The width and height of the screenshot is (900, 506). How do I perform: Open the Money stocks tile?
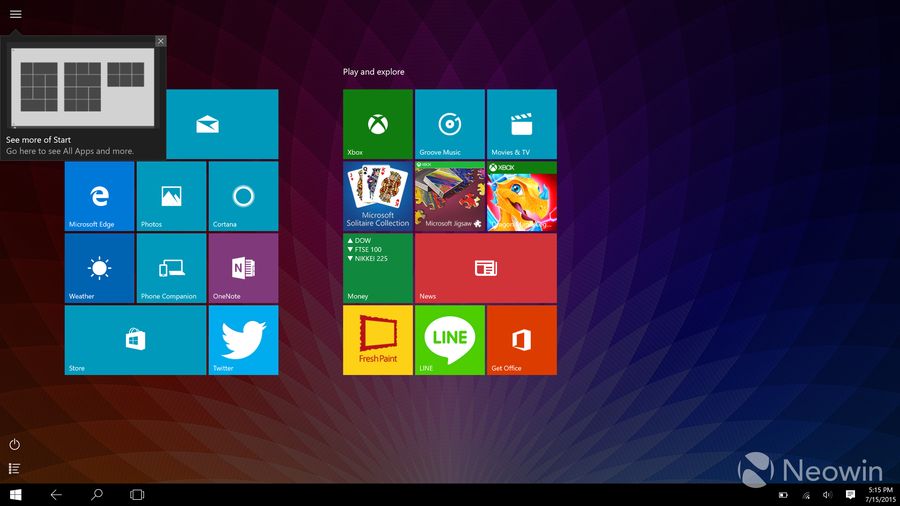(378, 268)
